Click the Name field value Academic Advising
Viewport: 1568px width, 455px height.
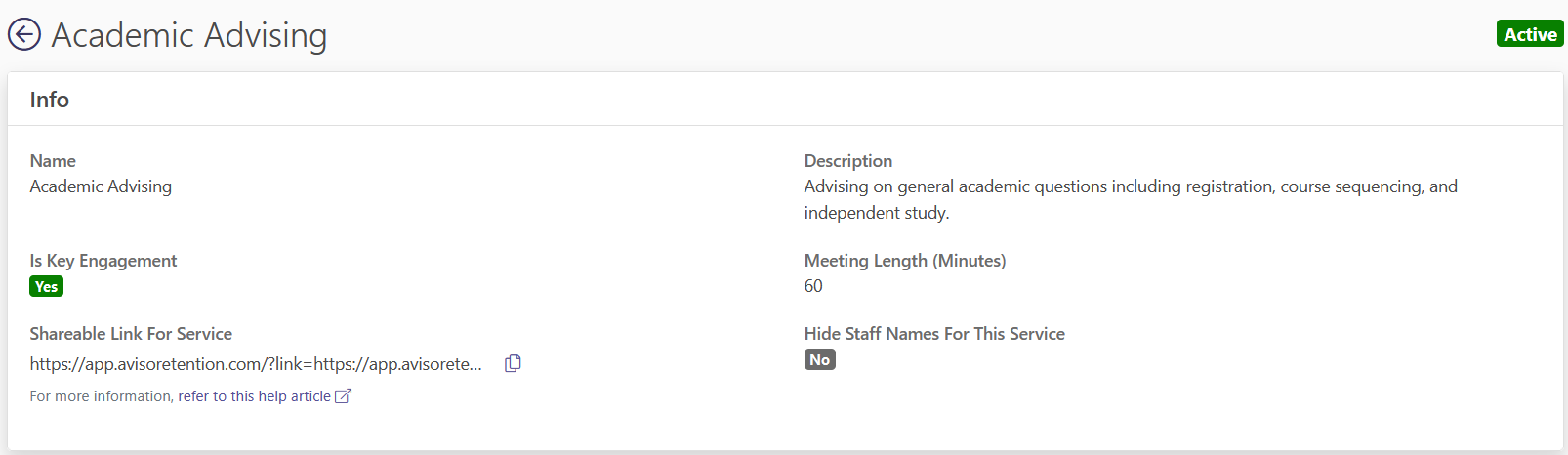tap(101, 186)
